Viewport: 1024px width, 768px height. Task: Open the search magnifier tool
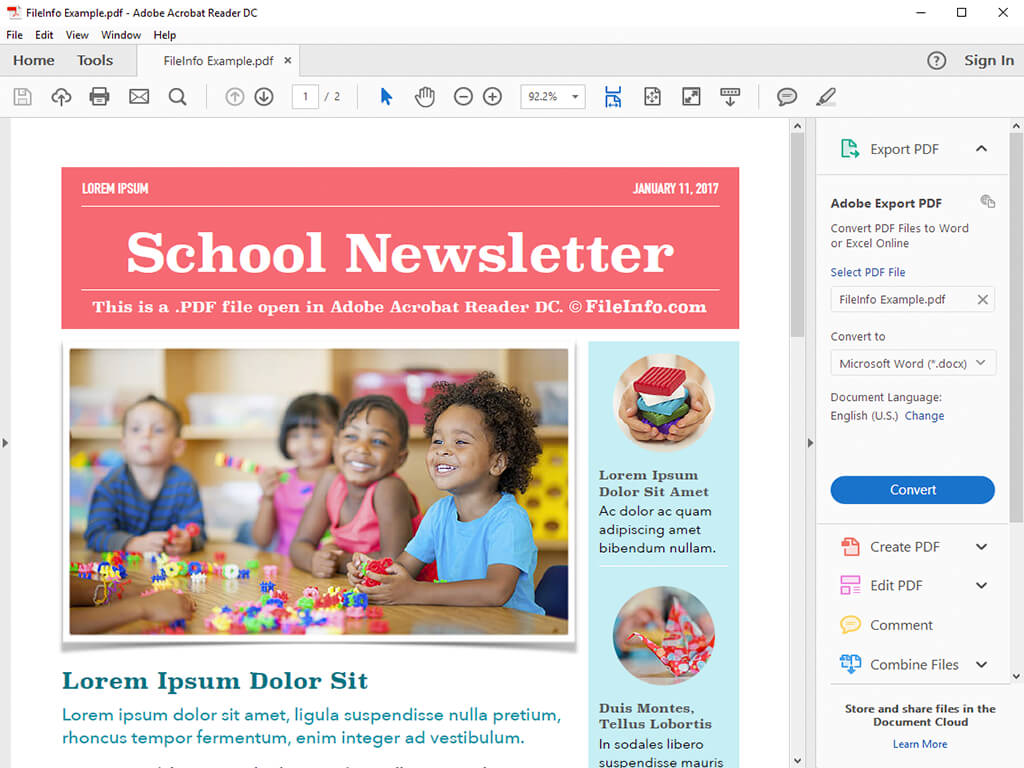pos(177,97)
